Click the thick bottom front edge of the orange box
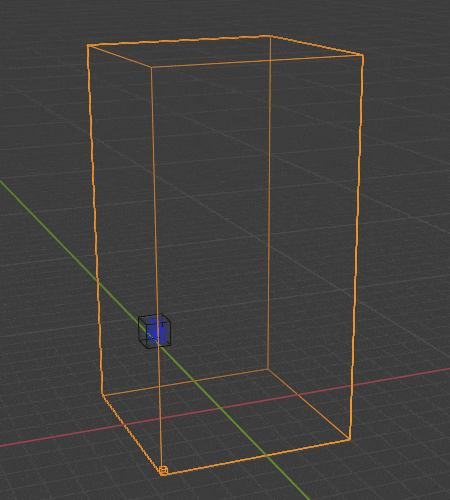 (257, 456)
